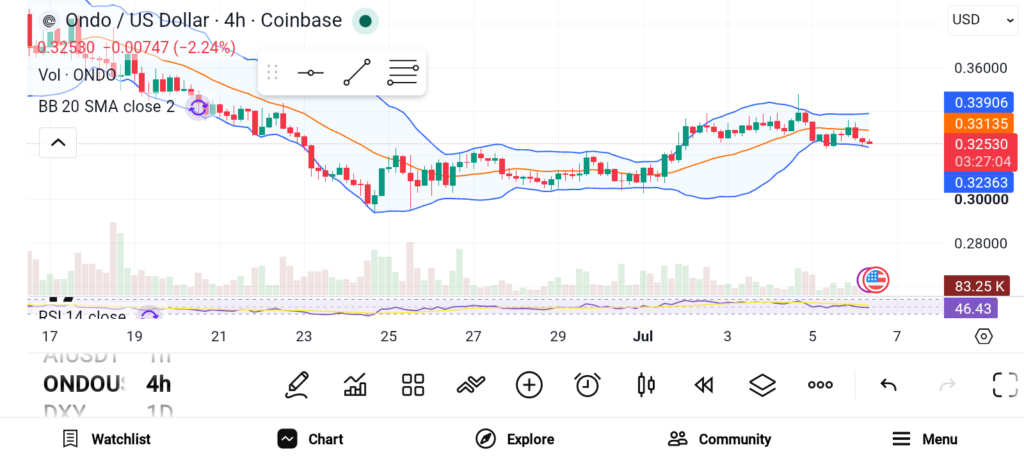Viewport: 1024px width, 461px height.
Task: Open time axis settings hexagon icon
Action: click(984, 337)
